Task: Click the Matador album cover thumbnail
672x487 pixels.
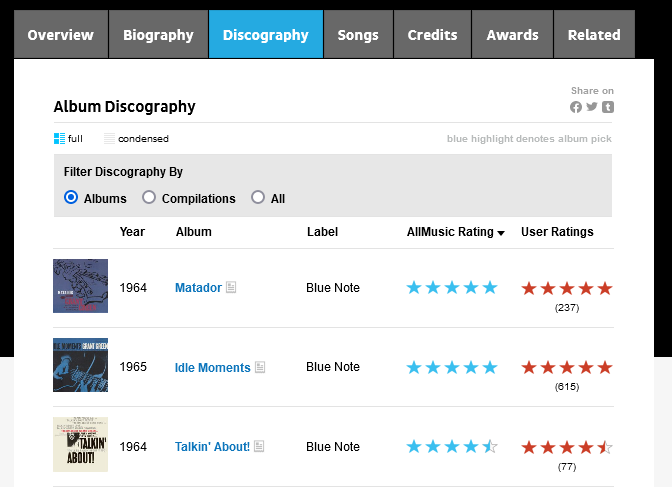Action: 80,286
